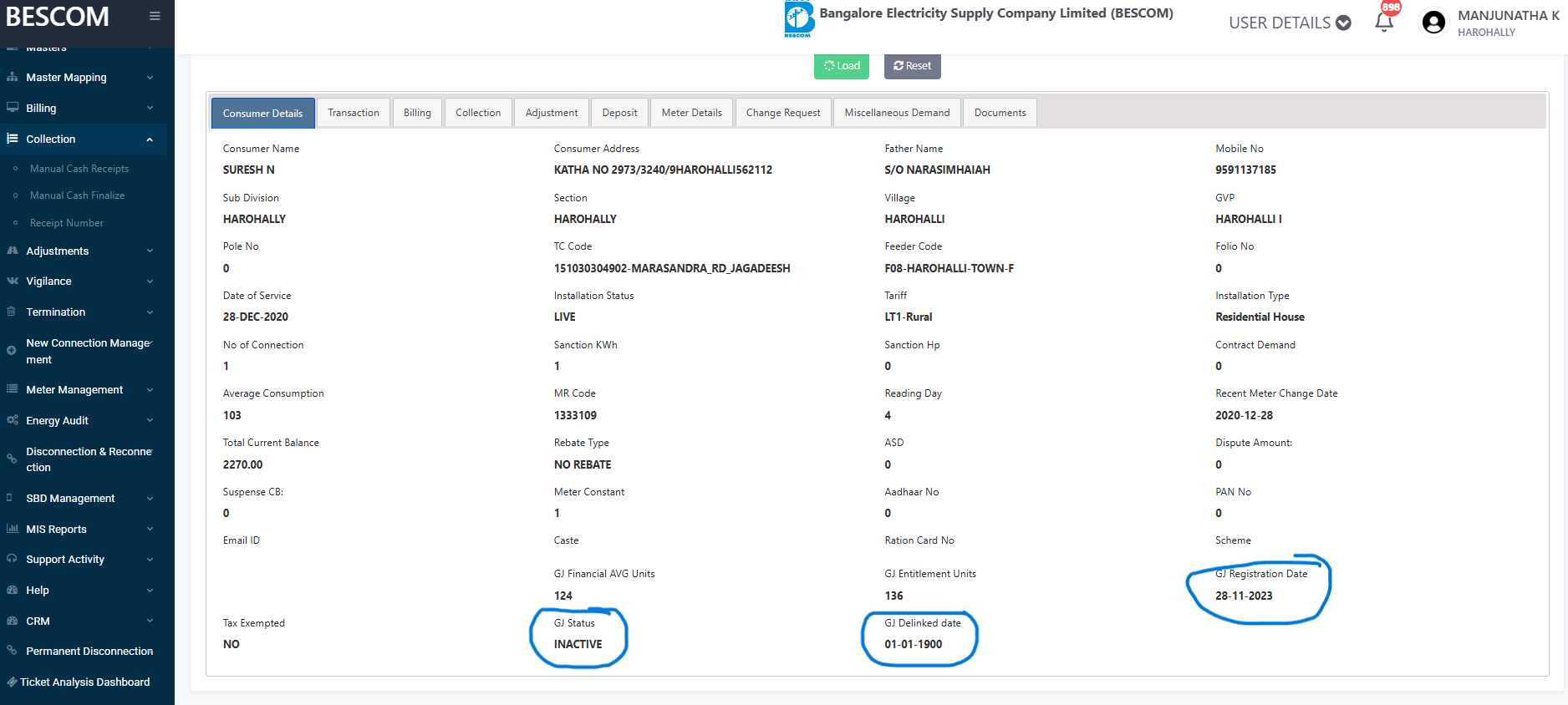The width and height of the screenshot is (1568, 705).
Task: Expand the Adjustments menu chevron
Action: 150,251
